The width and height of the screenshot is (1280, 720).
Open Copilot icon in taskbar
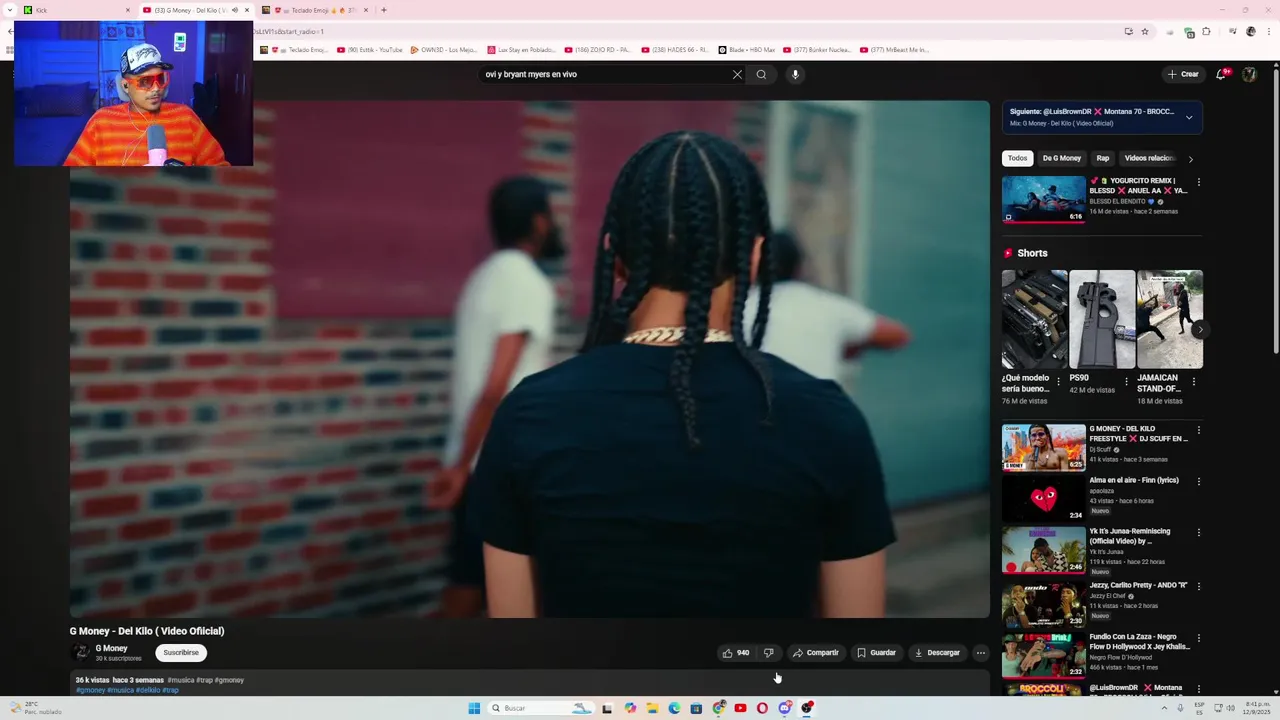[630, 708]
